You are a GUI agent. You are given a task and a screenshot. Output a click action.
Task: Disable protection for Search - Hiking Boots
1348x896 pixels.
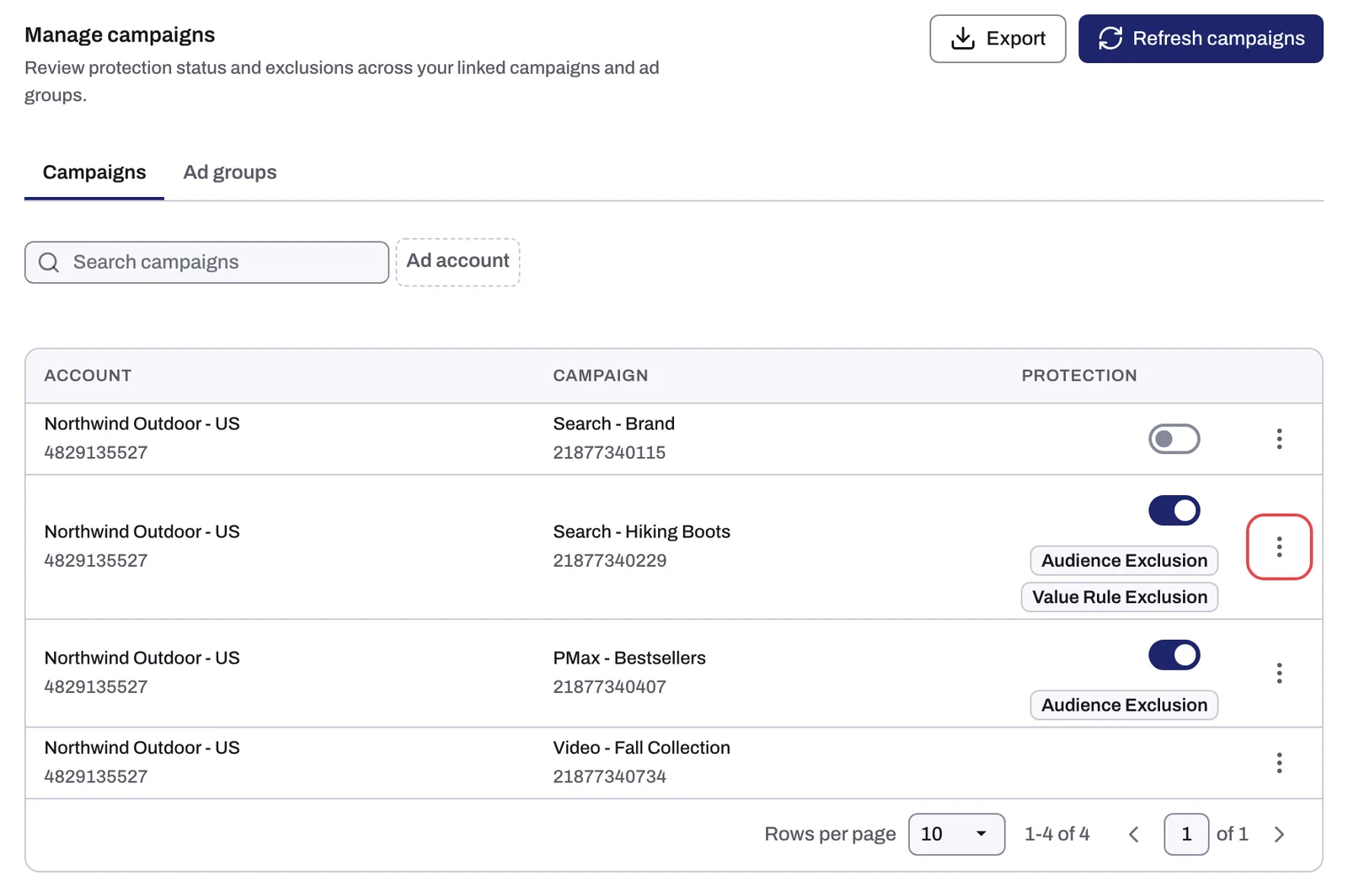[x=1174, y=510]
